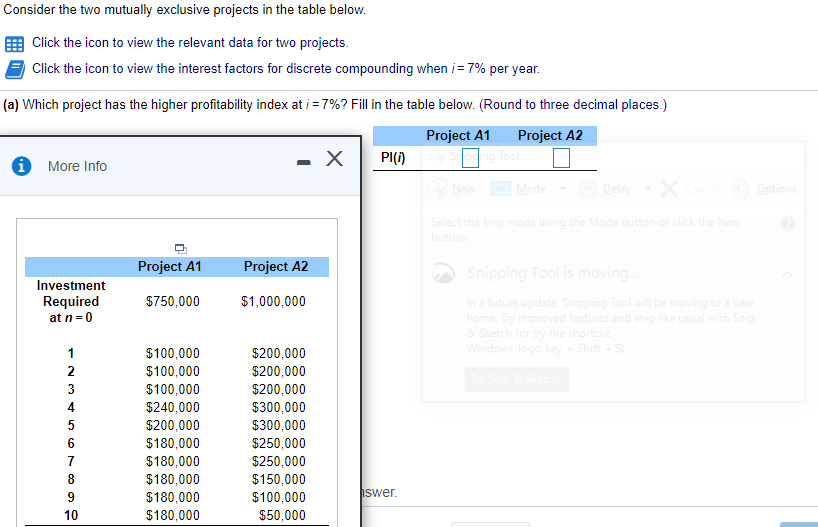This screenshot has height=527, width=818.
Task: Click the $100,000 Project A2 value in year 9
Action: [279, 497]
